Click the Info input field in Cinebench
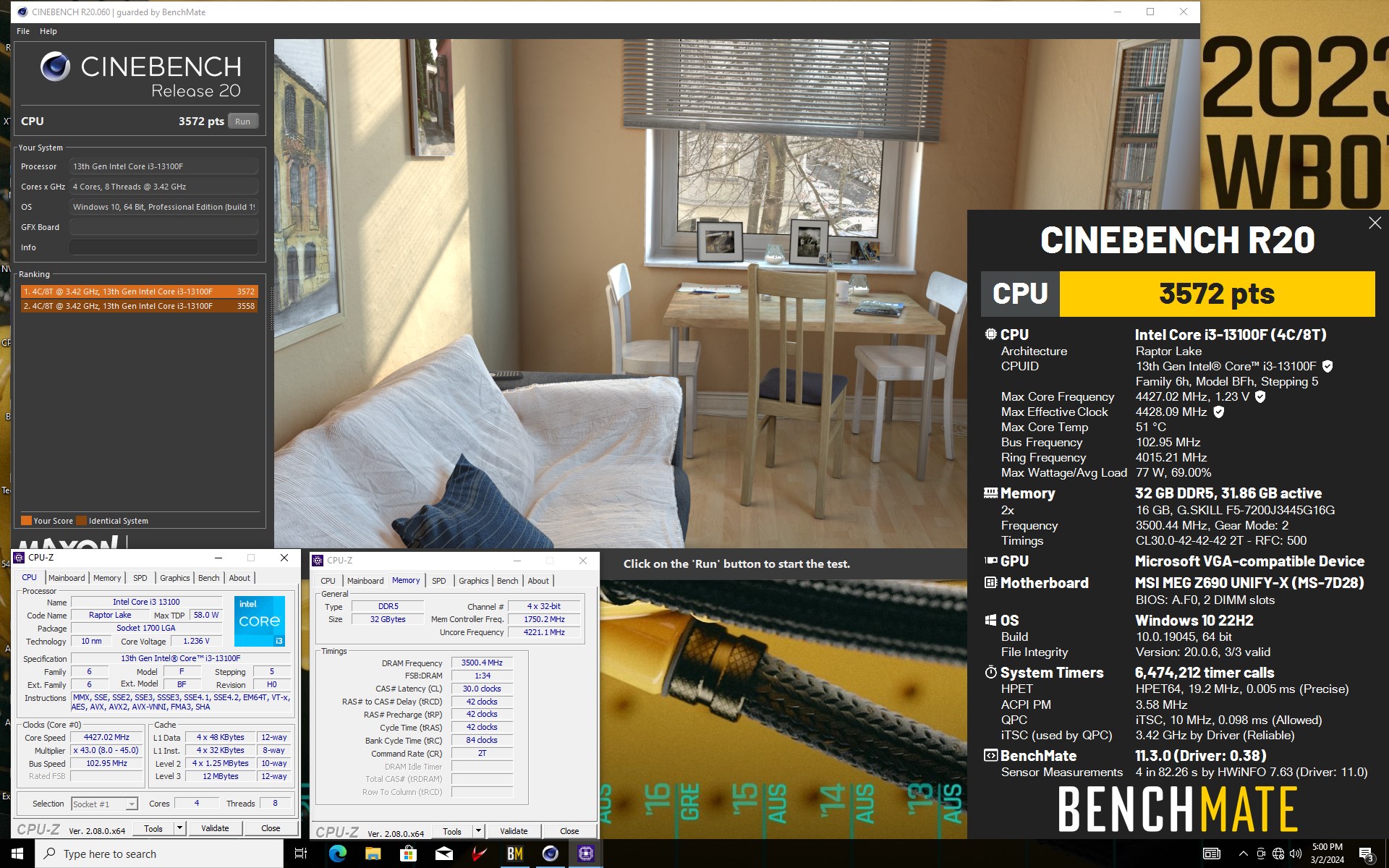The image size is (1389, 868). coord(164,247)
